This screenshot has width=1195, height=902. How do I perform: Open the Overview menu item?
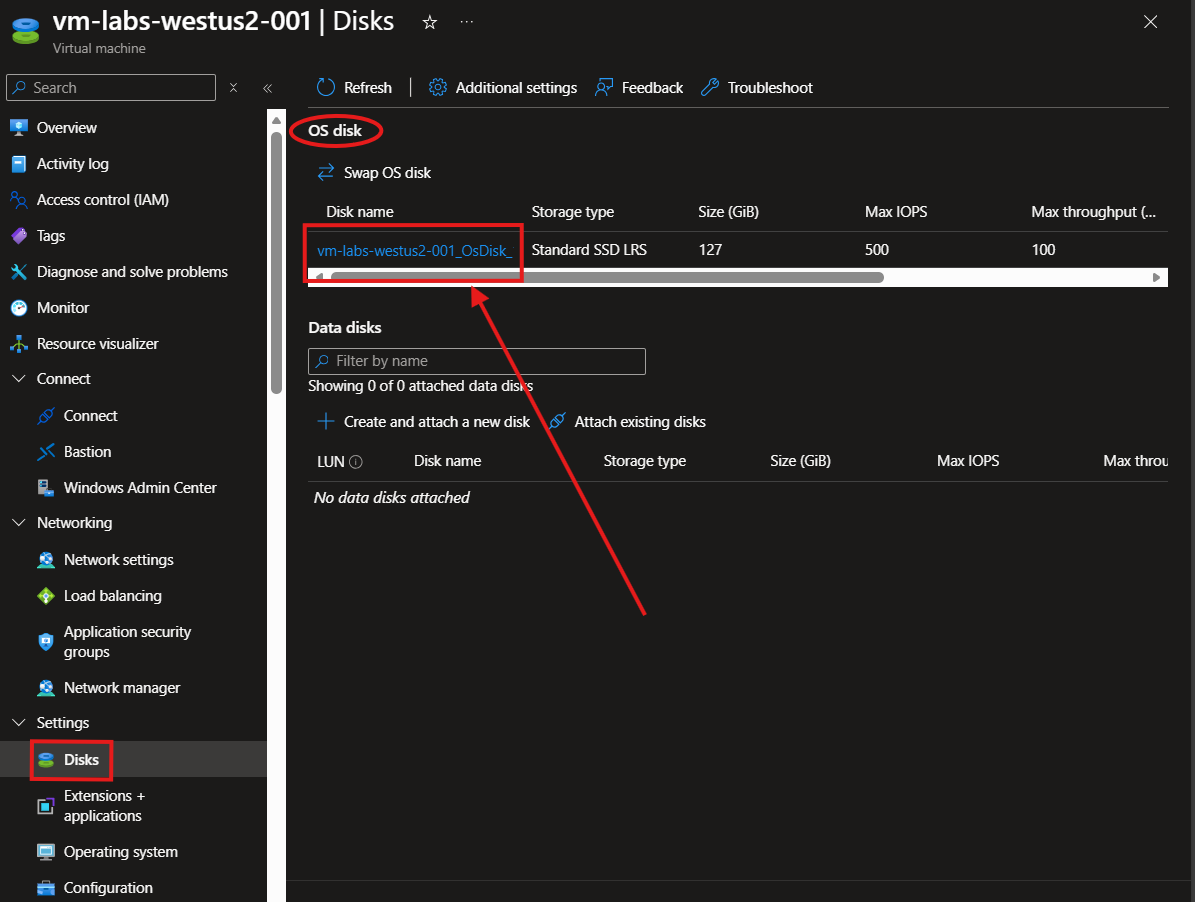click(66, 128)
